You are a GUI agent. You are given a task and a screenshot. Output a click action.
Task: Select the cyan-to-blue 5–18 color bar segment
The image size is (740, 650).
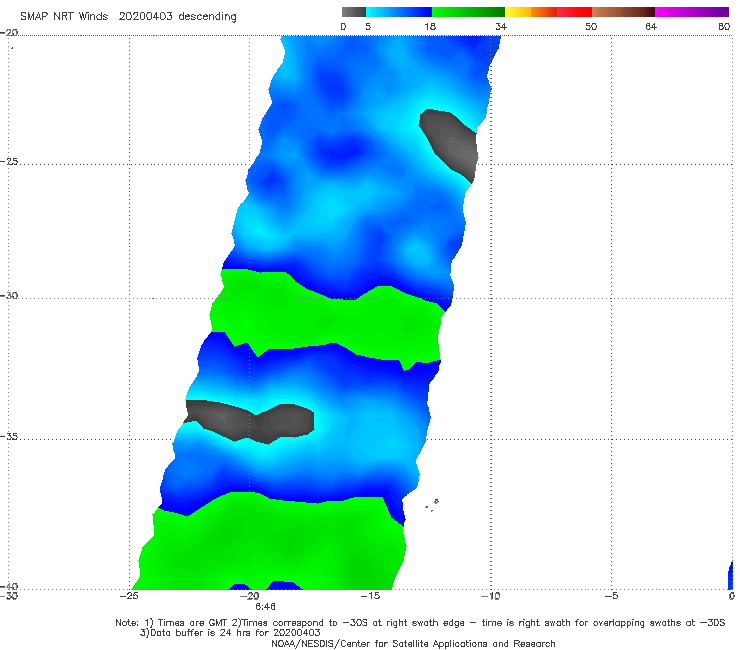point(399,12)
